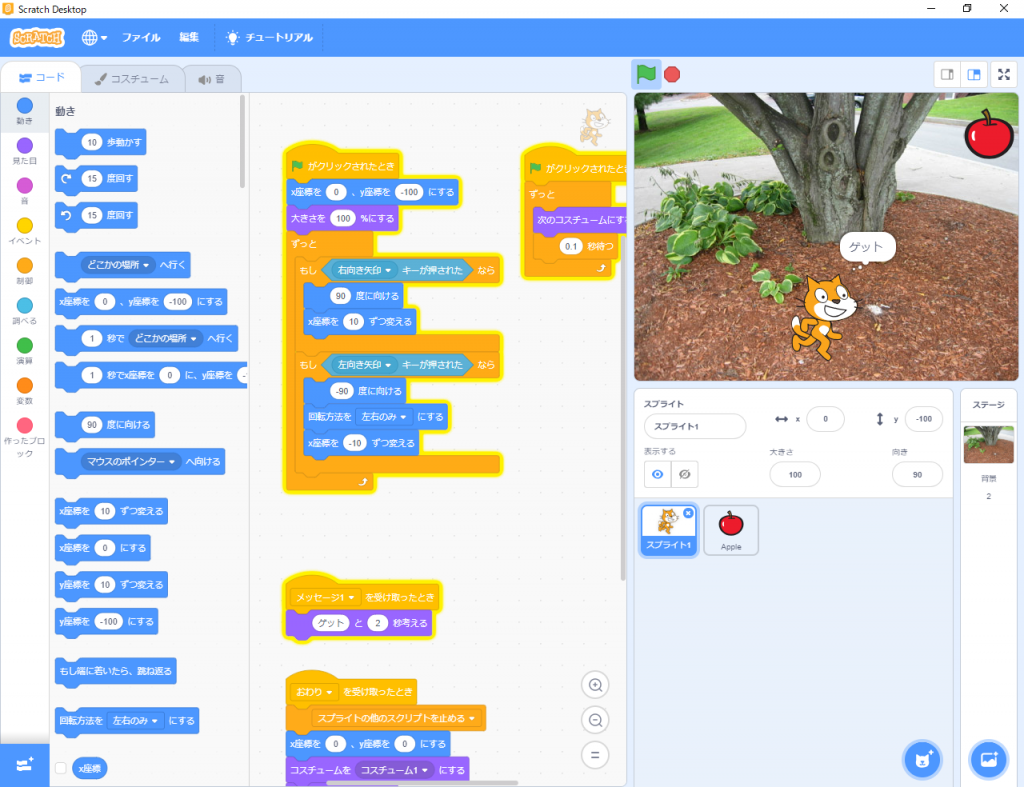This screenshot has width=1024, height=787.
Task: Select the purple 見た目 category circle
Action: tap(24, 146)
